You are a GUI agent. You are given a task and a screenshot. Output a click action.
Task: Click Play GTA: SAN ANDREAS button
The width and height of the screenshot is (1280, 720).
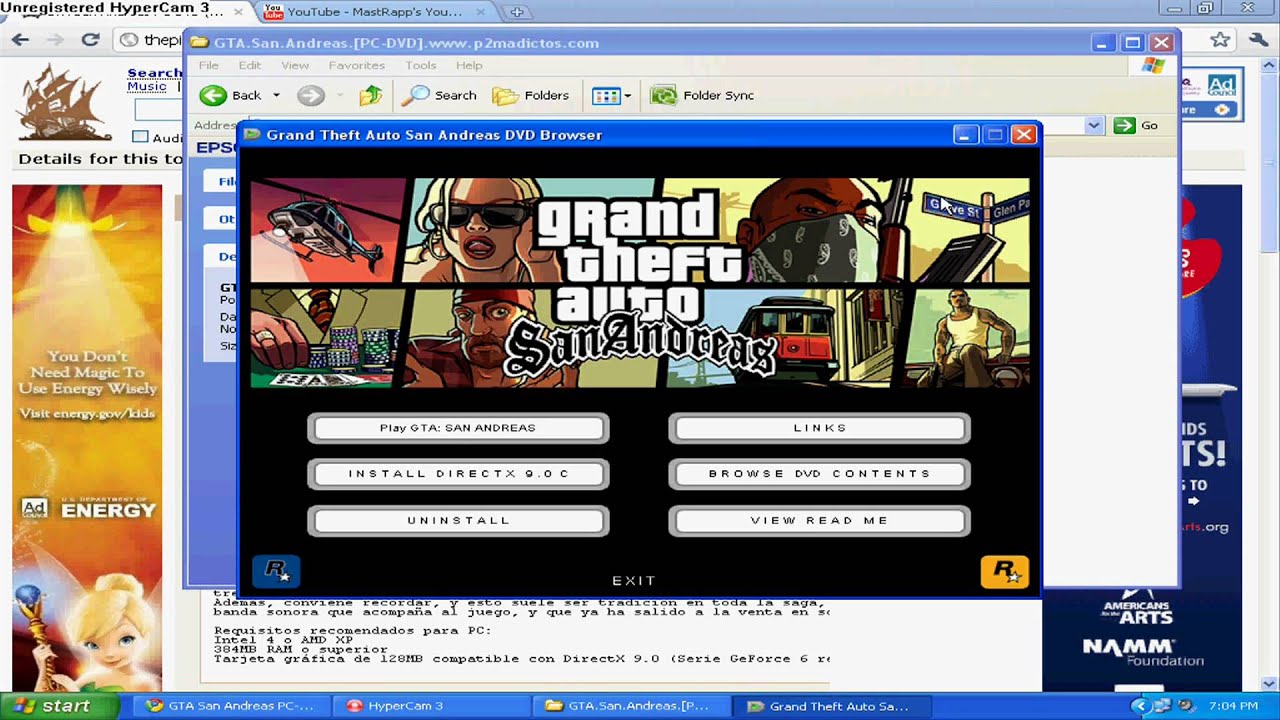click(x=458, y=428)
